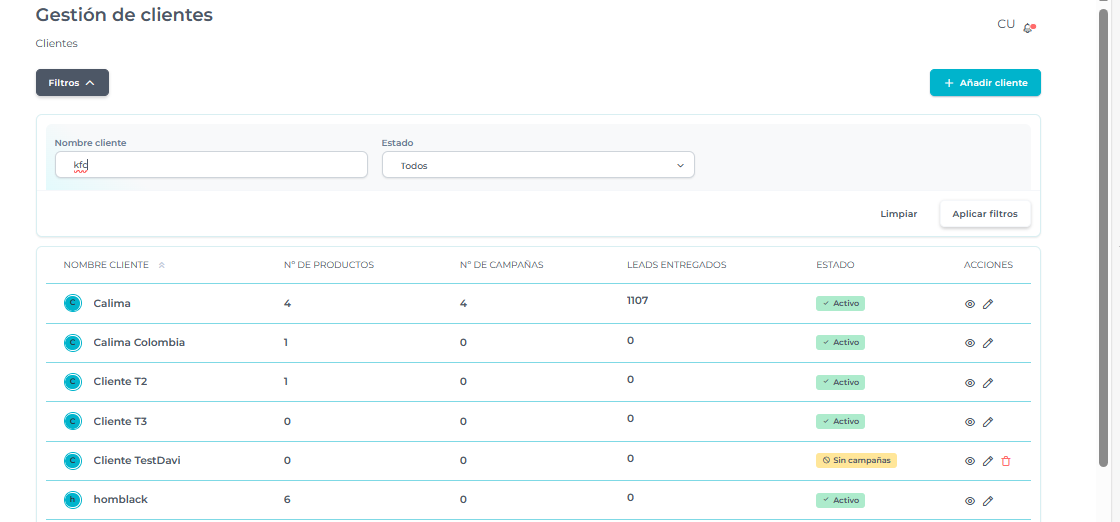View Cliente T3 with eye icon

point(969,422)
